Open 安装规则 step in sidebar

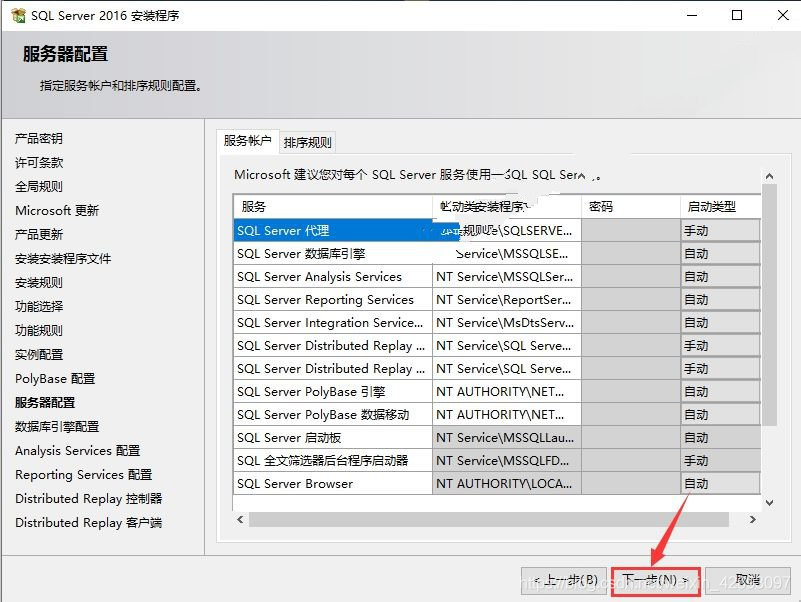(x=39, y=283)
